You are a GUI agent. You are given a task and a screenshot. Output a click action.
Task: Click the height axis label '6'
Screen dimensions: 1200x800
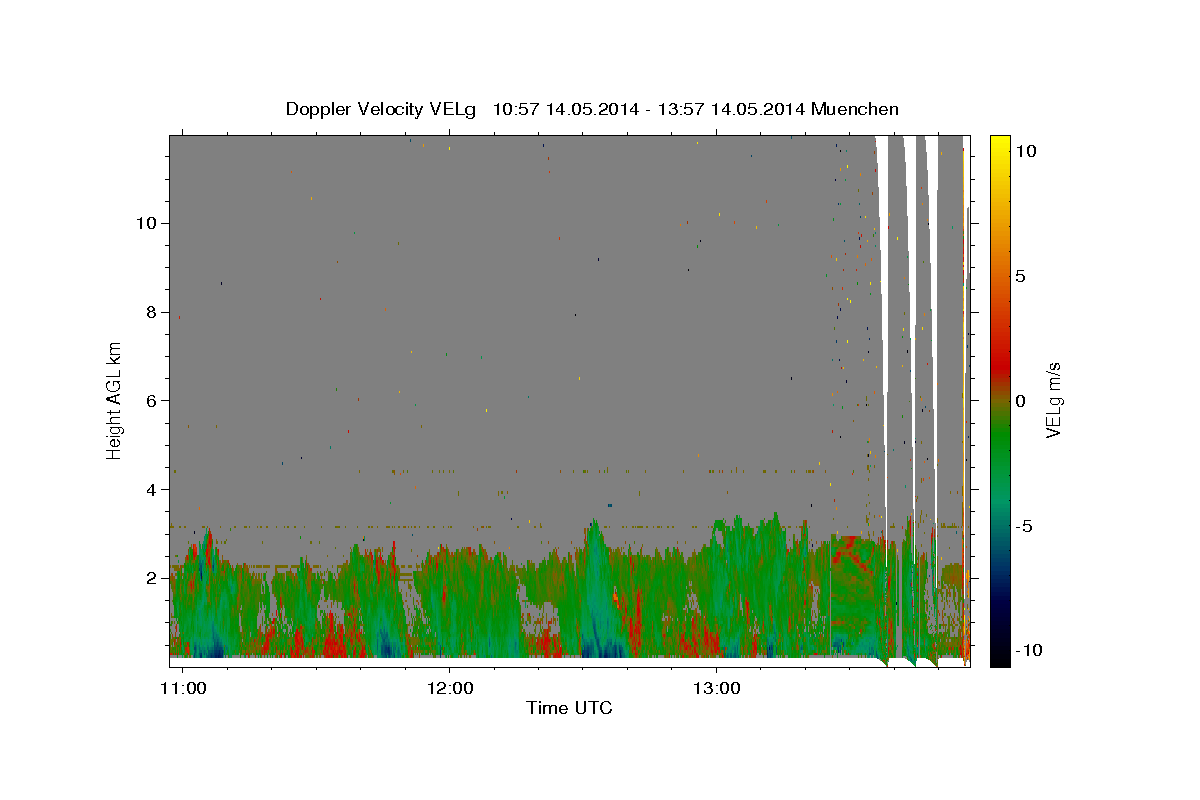pyautogui.click(x=151, y=400)
